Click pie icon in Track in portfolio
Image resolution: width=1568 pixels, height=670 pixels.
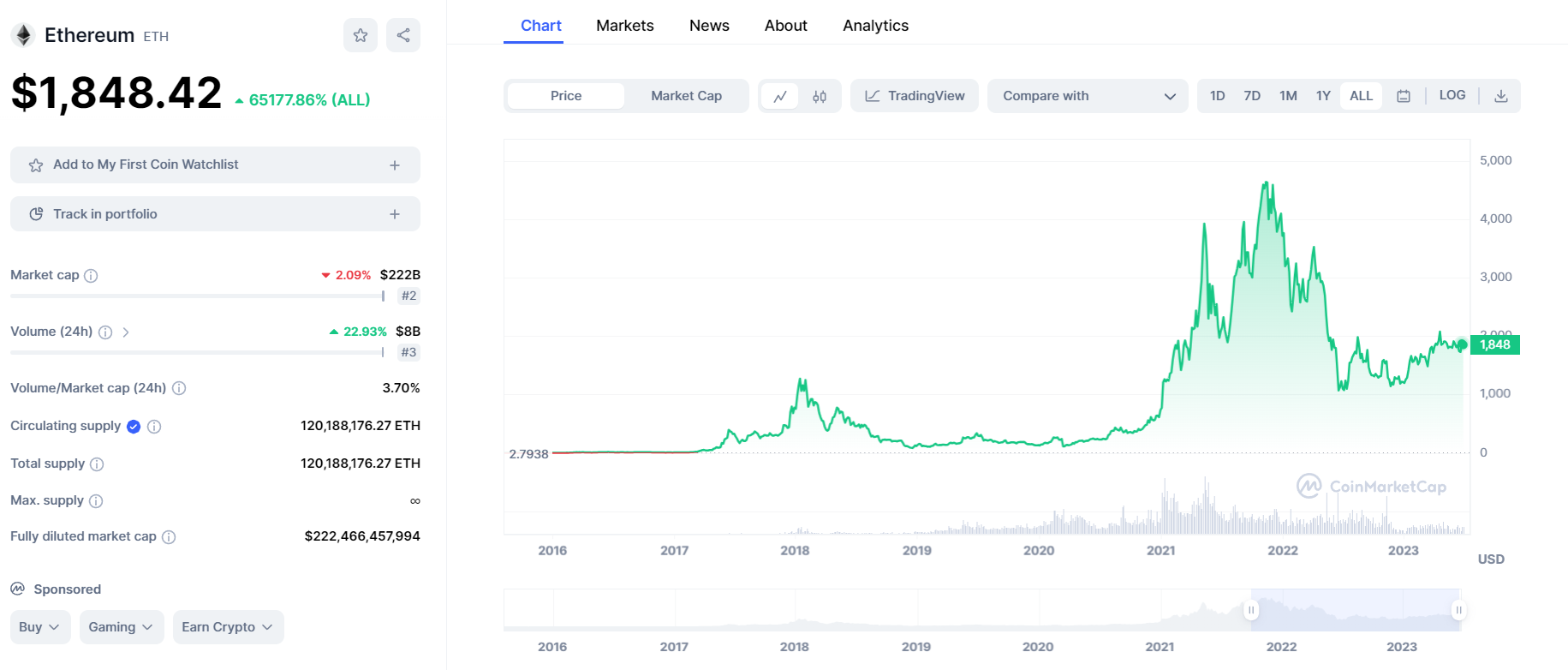click(36, 214)
